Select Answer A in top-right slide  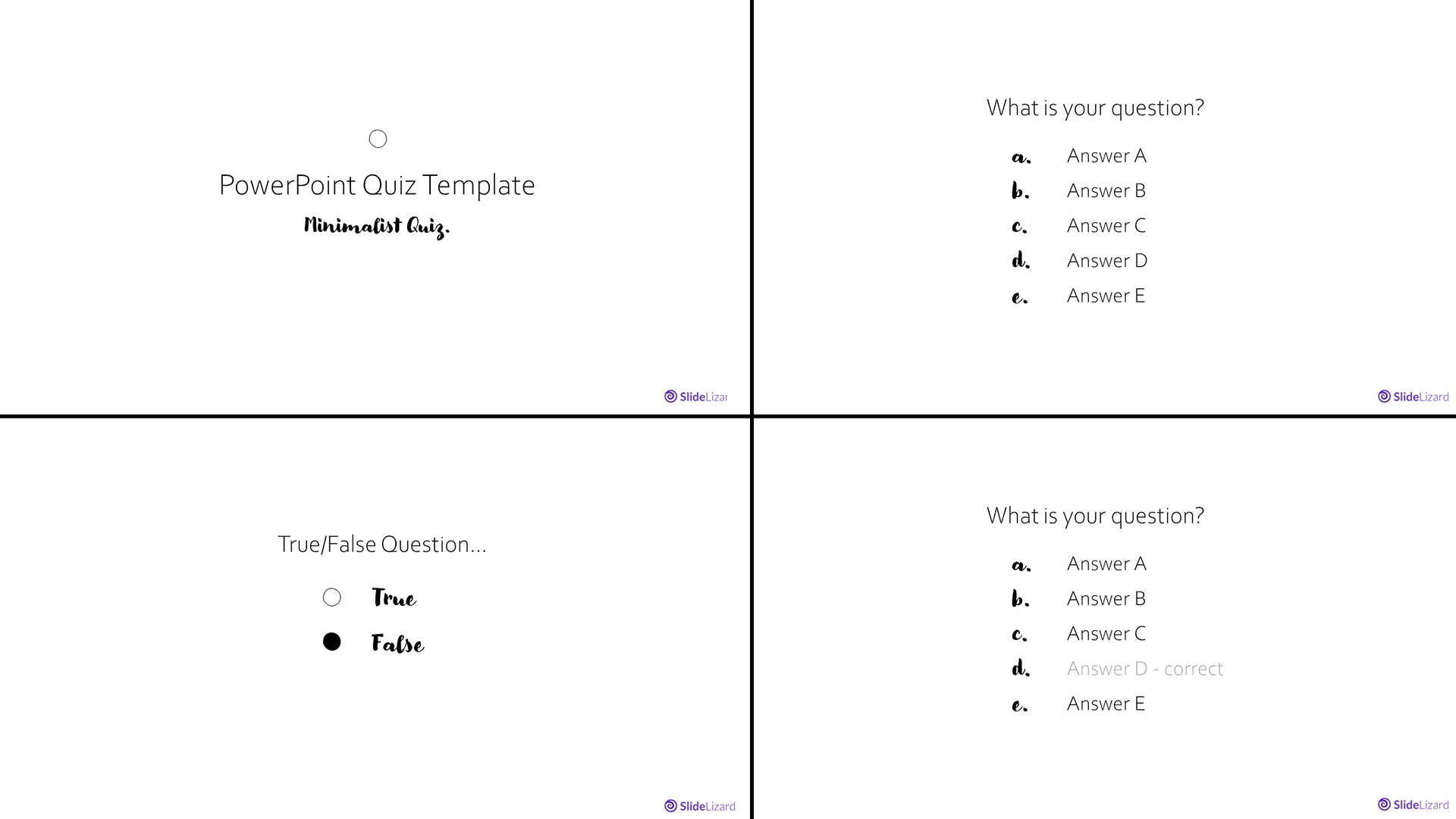click(x=1107, y=155)
